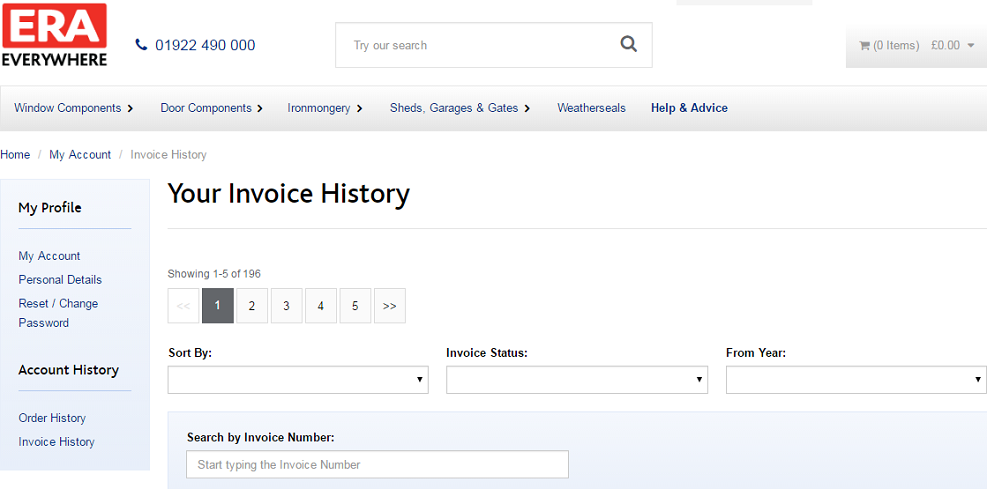The width and height of the screenshot is (987, 489).
Task: Select Weatherseals in navigation bar
Action: 591,108
